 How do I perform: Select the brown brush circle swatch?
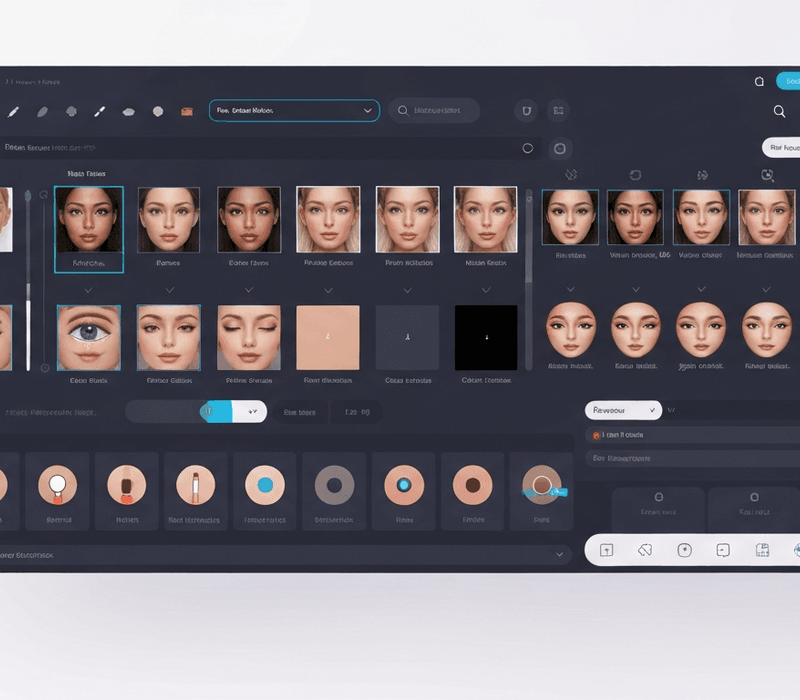click(127, 485)
